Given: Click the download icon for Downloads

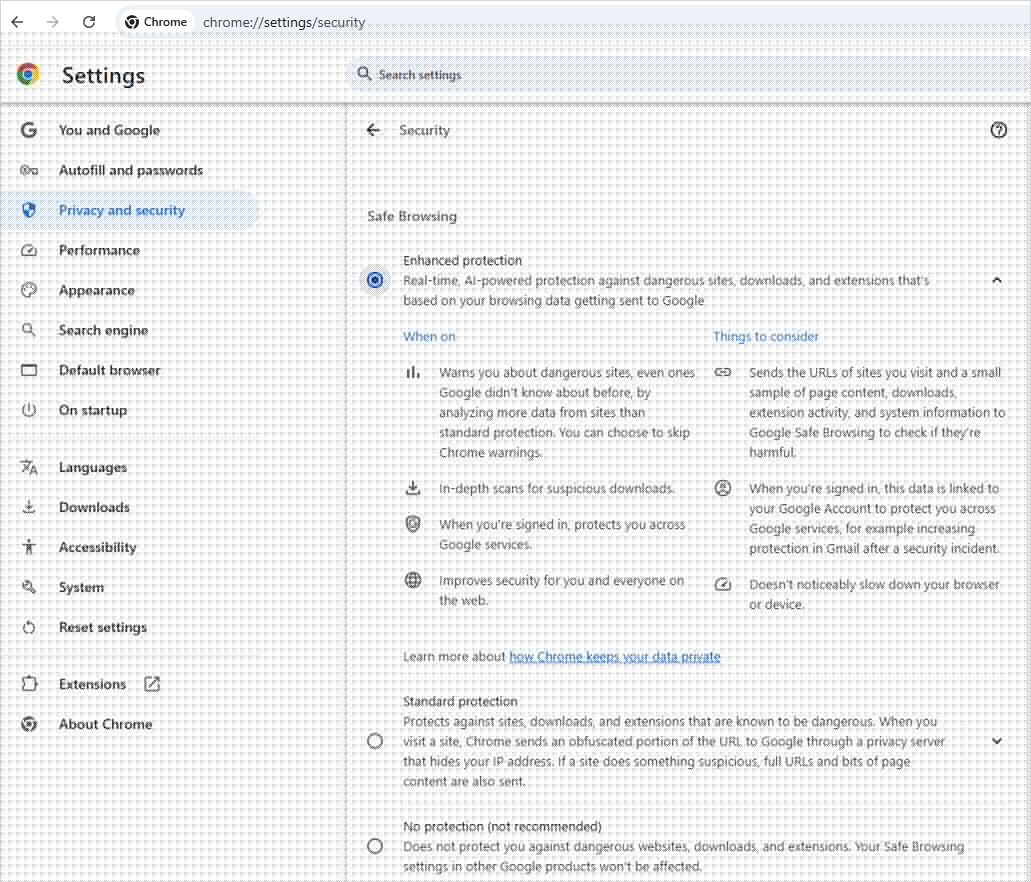Looking at the screenshot, I should [x=29, y=507].
